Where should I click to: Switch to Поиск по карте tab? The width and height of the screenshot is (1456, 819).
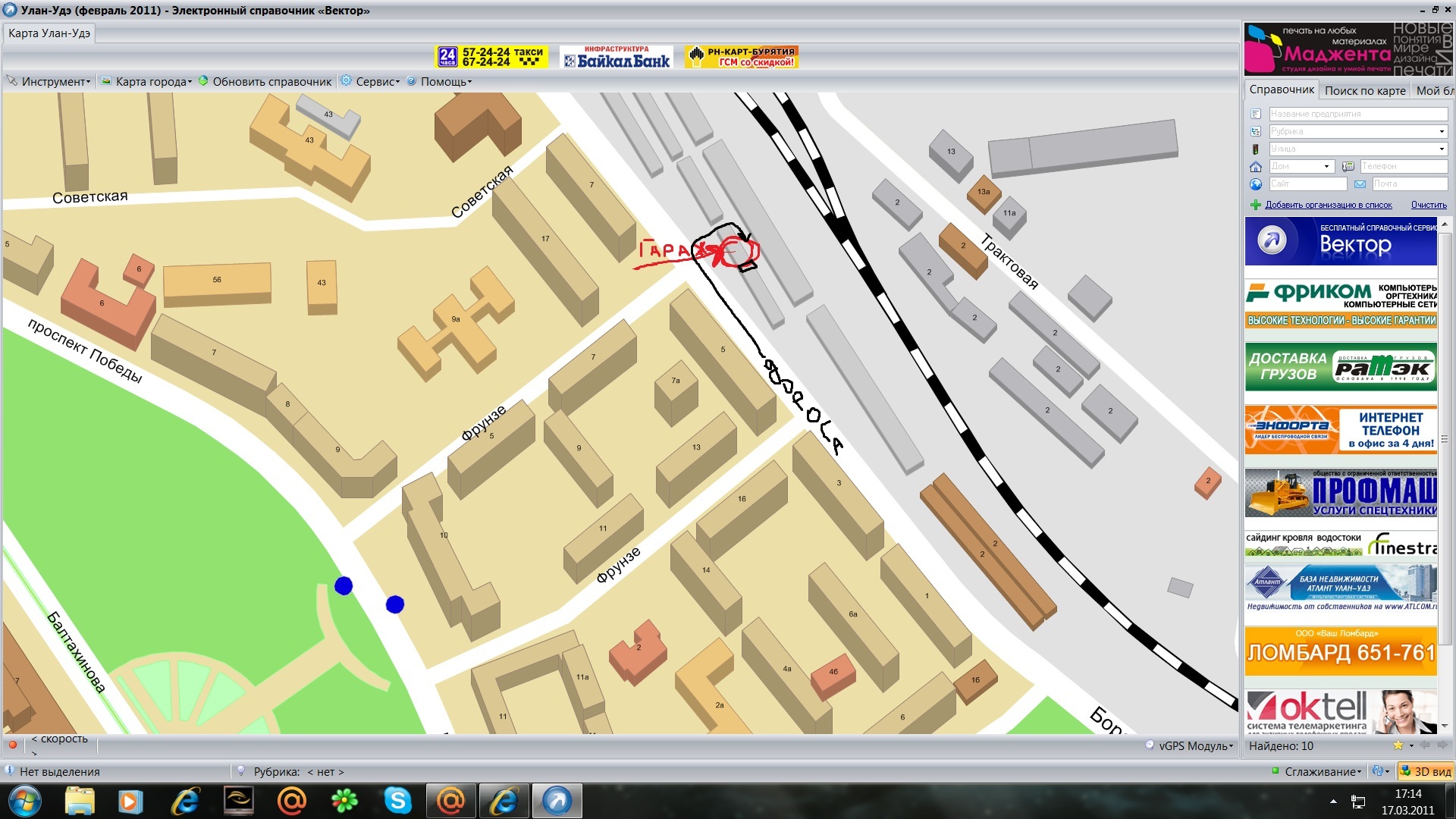click(1364, 90)
